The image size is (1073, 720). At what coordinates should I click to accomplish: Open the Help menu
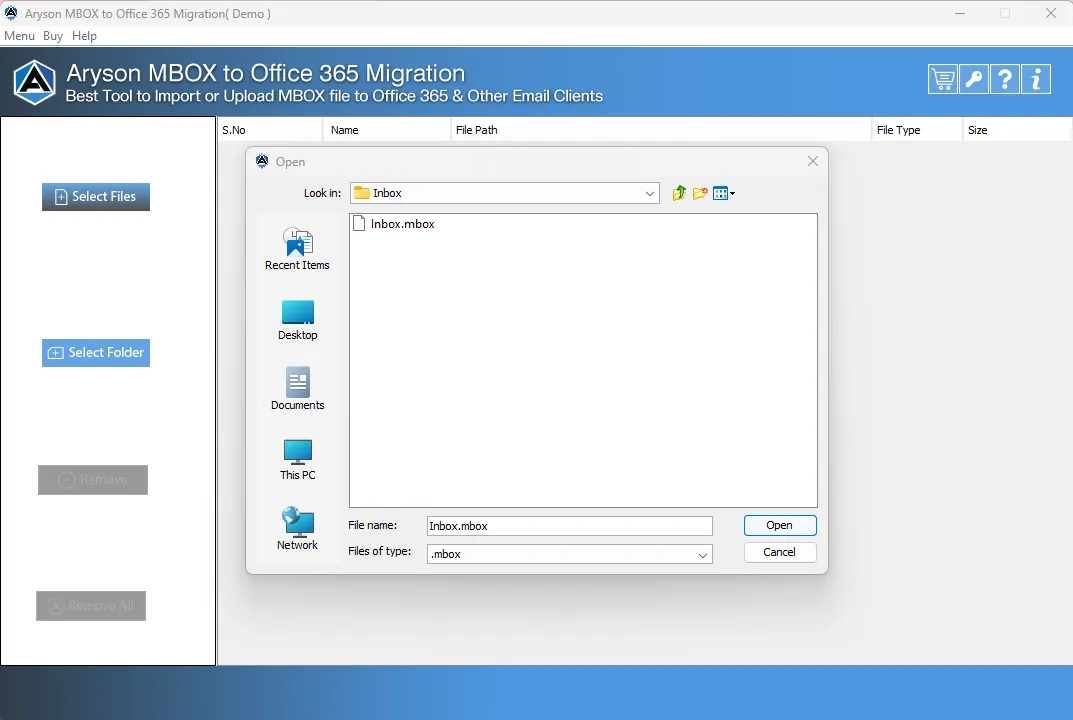point(84,36)
